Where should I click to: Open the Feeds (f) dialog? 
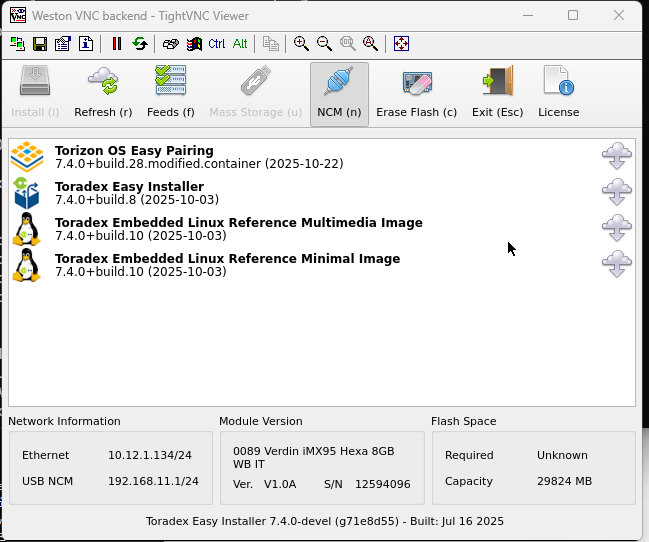pos(171,93)
